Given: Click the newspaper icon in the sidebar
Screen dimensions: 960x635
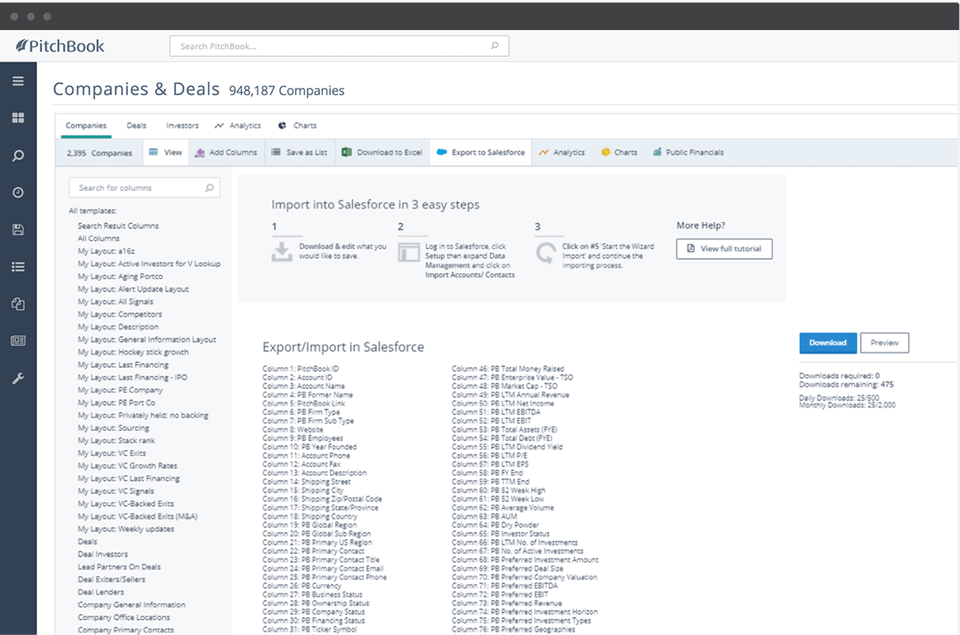Looking at the screenshot, I should [x=18, y=341].
